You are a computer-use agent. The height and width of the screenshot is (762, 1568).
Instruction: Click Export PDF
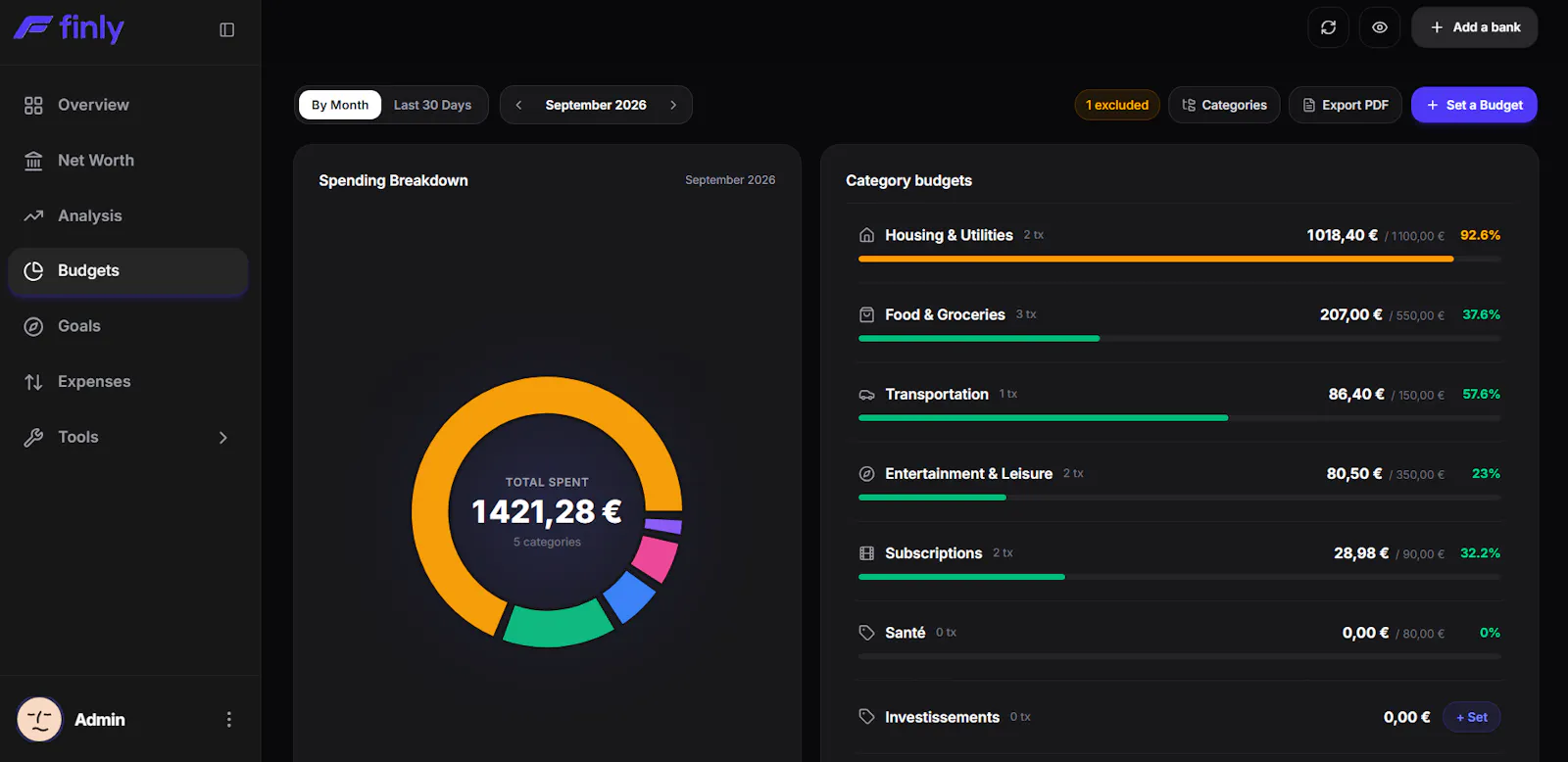1346,105
